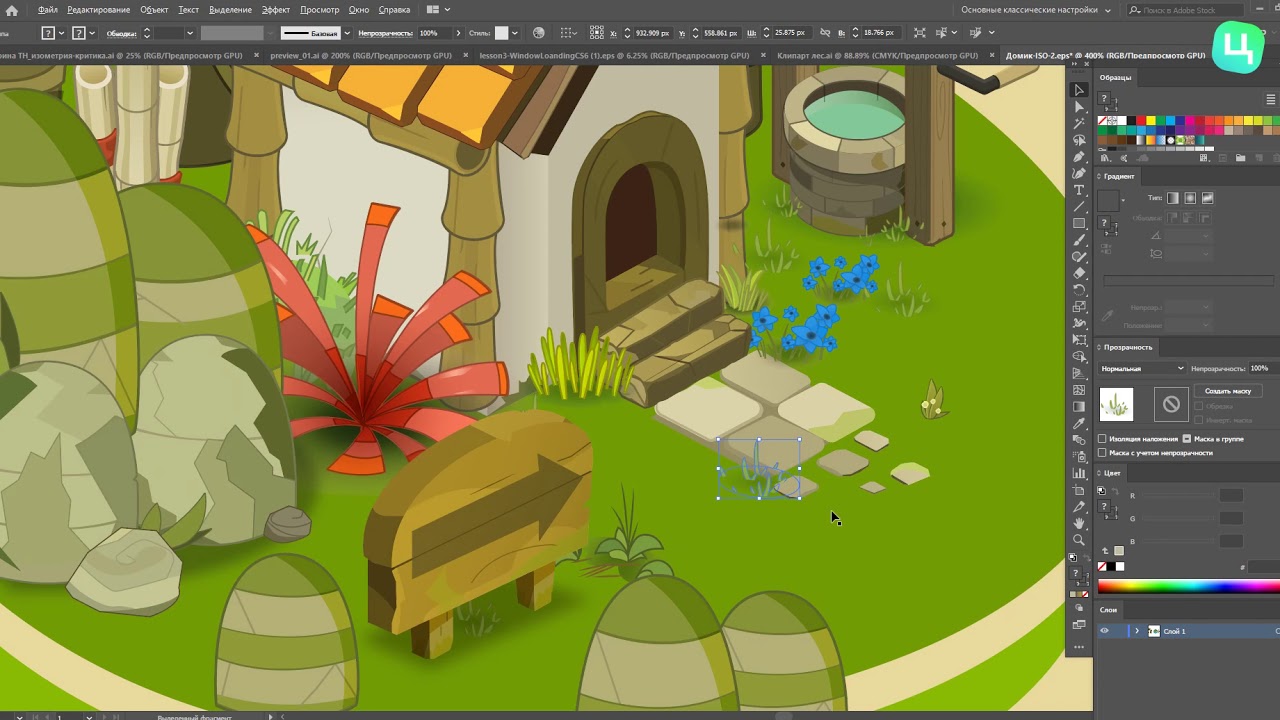Toggle the Маска в группе checkbox
The width and height of the screenshot is (1280, 720).
(x=1187, y=439)
